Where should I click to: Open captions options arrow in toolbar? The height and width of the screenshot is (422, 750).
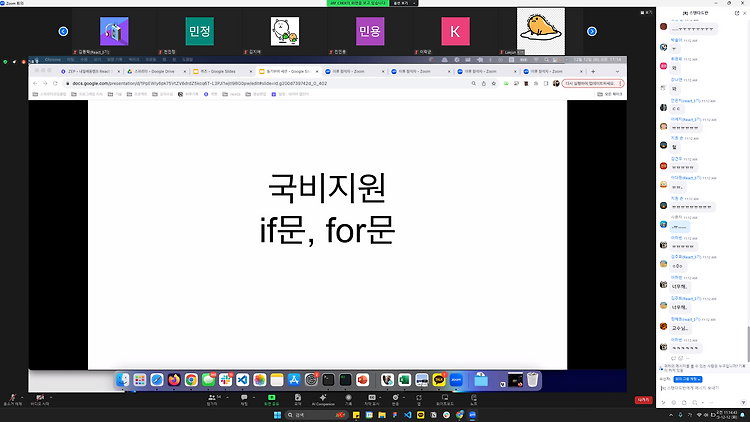pyautogui.click(x=380, y=397)
